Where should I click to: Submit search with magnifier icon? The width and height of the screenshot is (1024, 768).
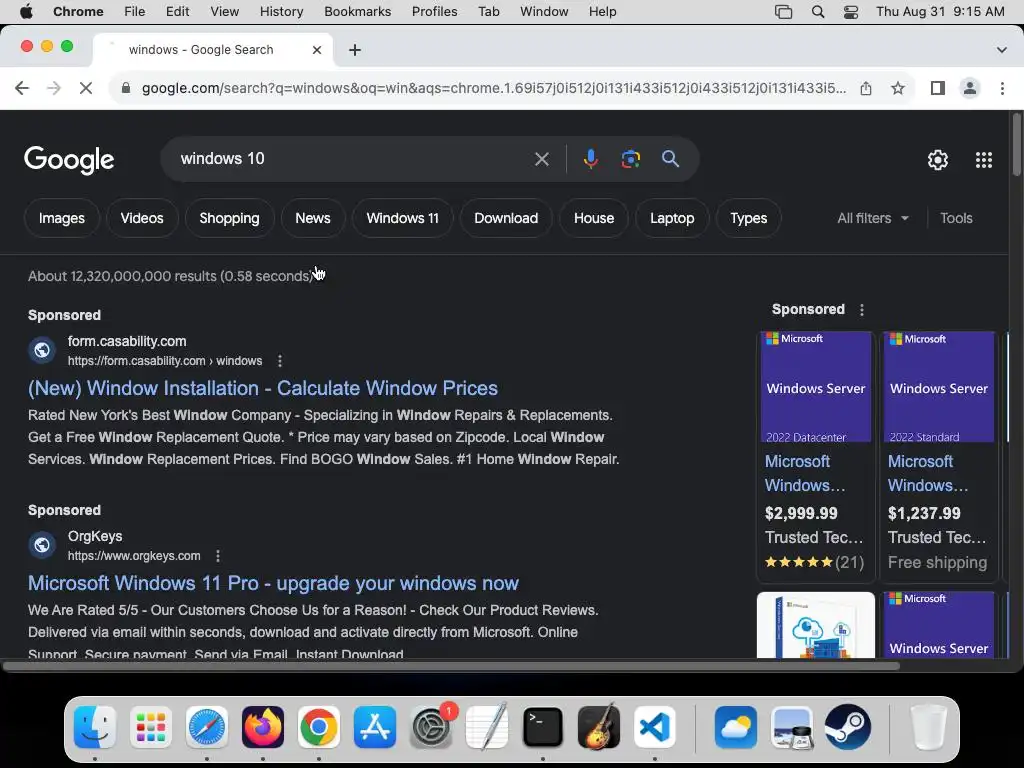[670, 159]
